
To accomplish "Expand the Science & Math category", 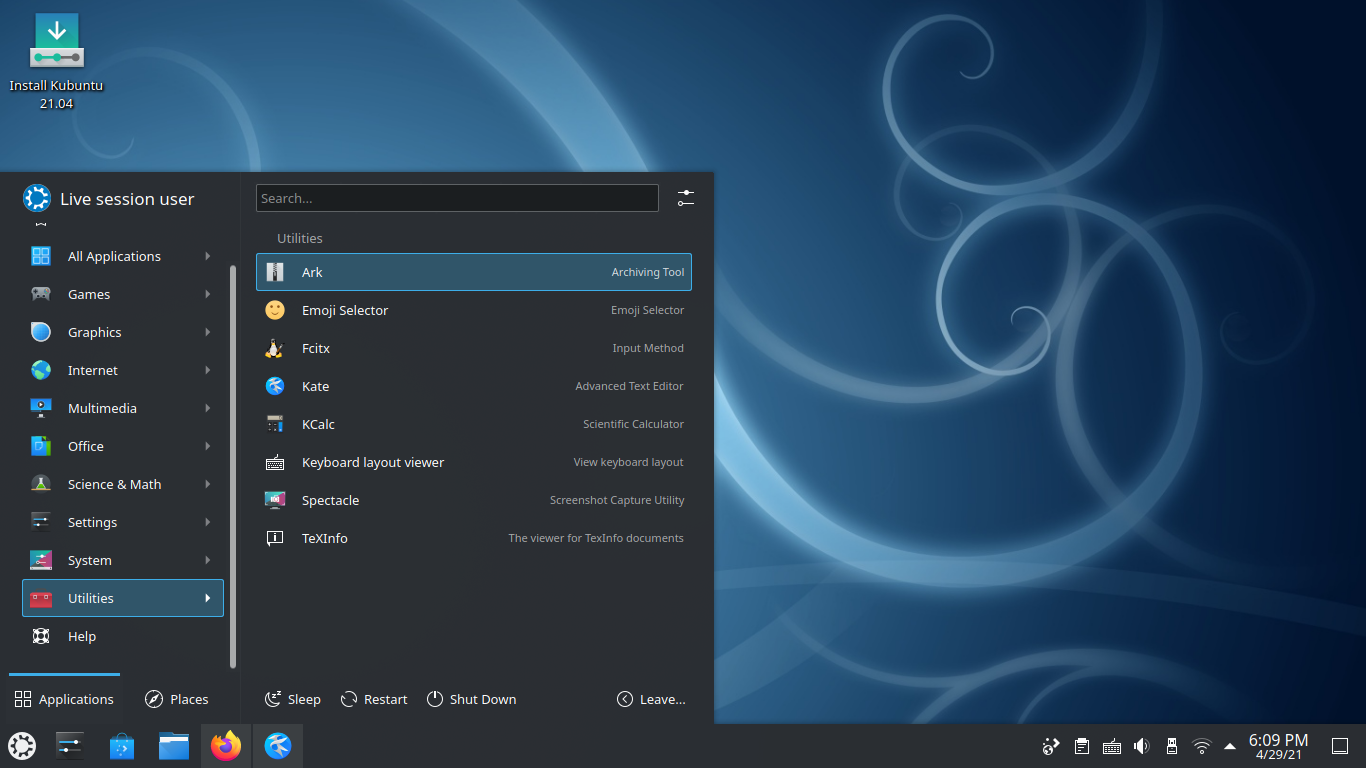I will 123,484.
